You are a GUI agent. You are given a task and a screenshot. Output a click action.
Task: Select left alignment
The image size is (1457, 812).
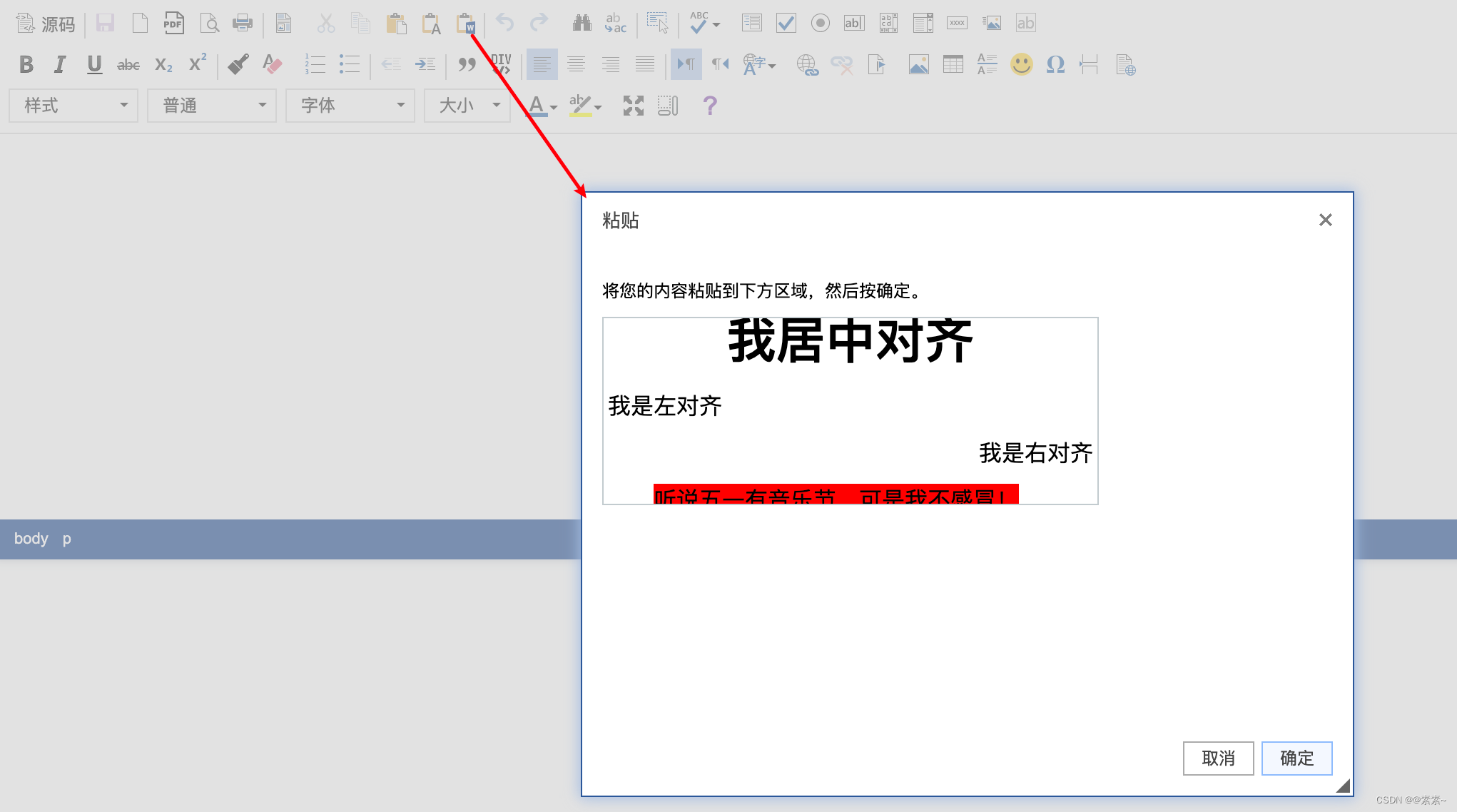[x=542, y=65]
